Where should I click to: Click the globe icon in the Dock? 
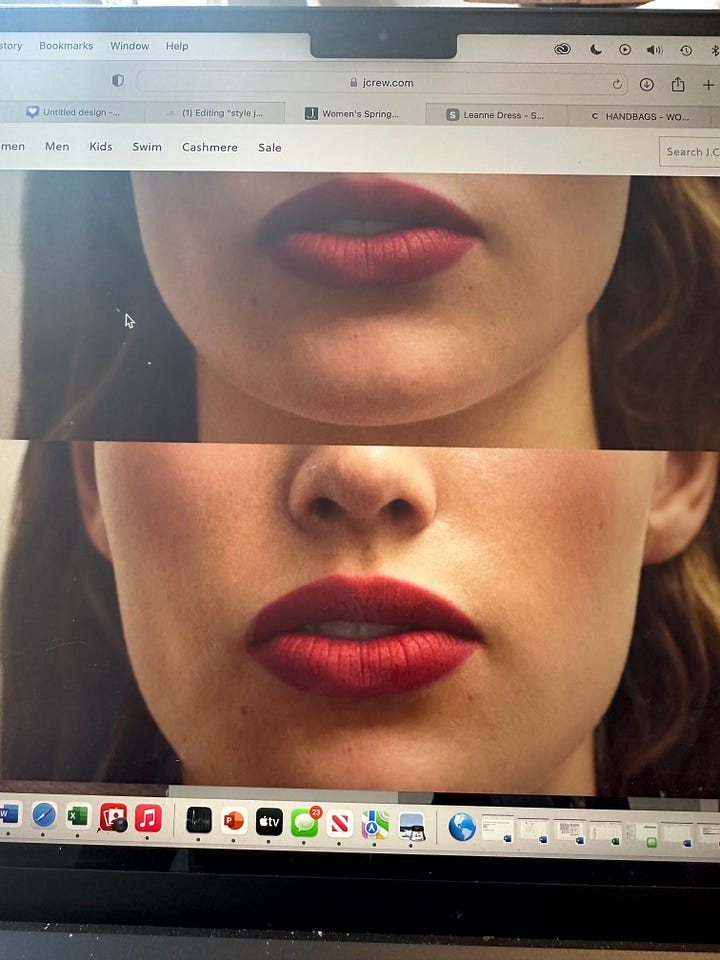462,827
